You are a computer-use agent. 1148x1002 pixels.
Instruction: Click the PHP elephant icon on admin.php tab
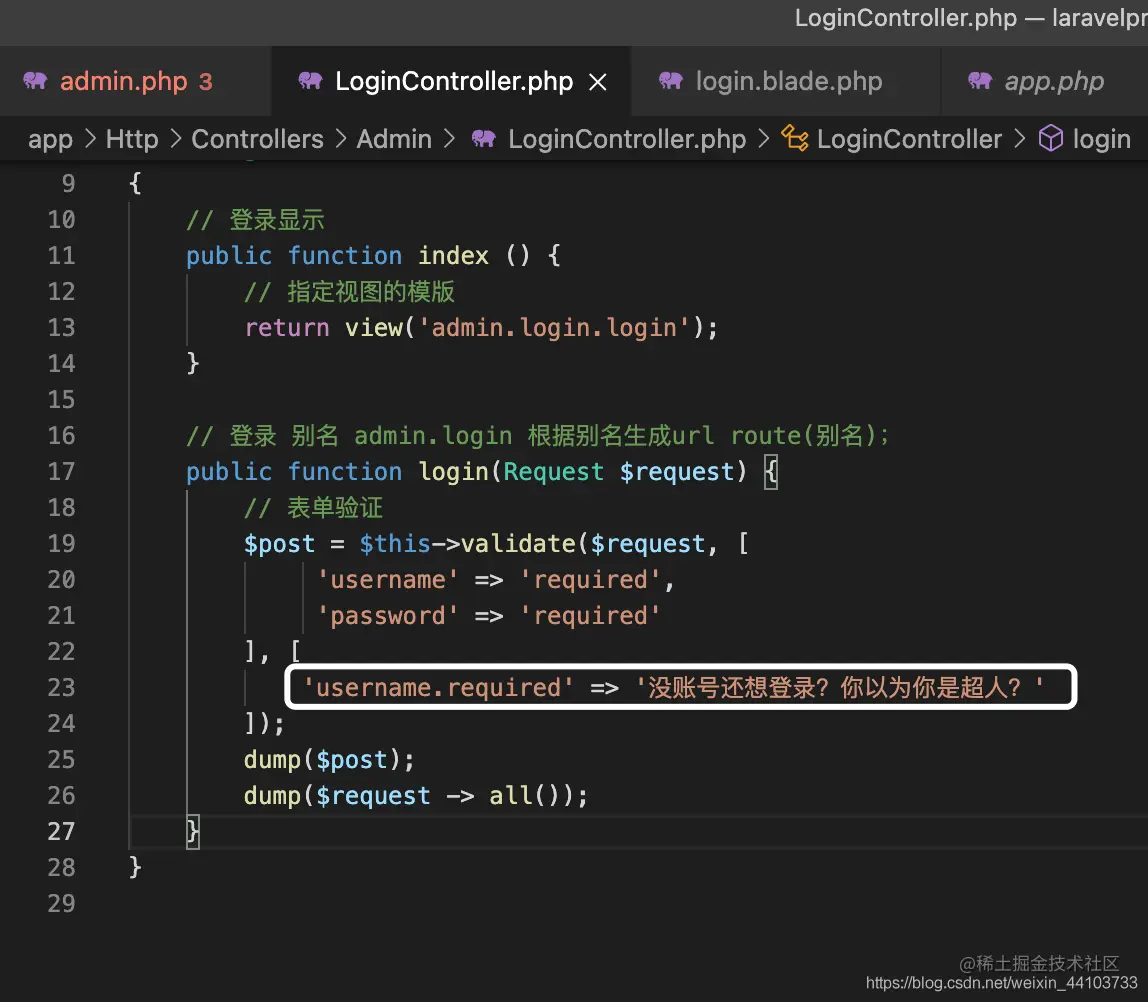[35, 81]
